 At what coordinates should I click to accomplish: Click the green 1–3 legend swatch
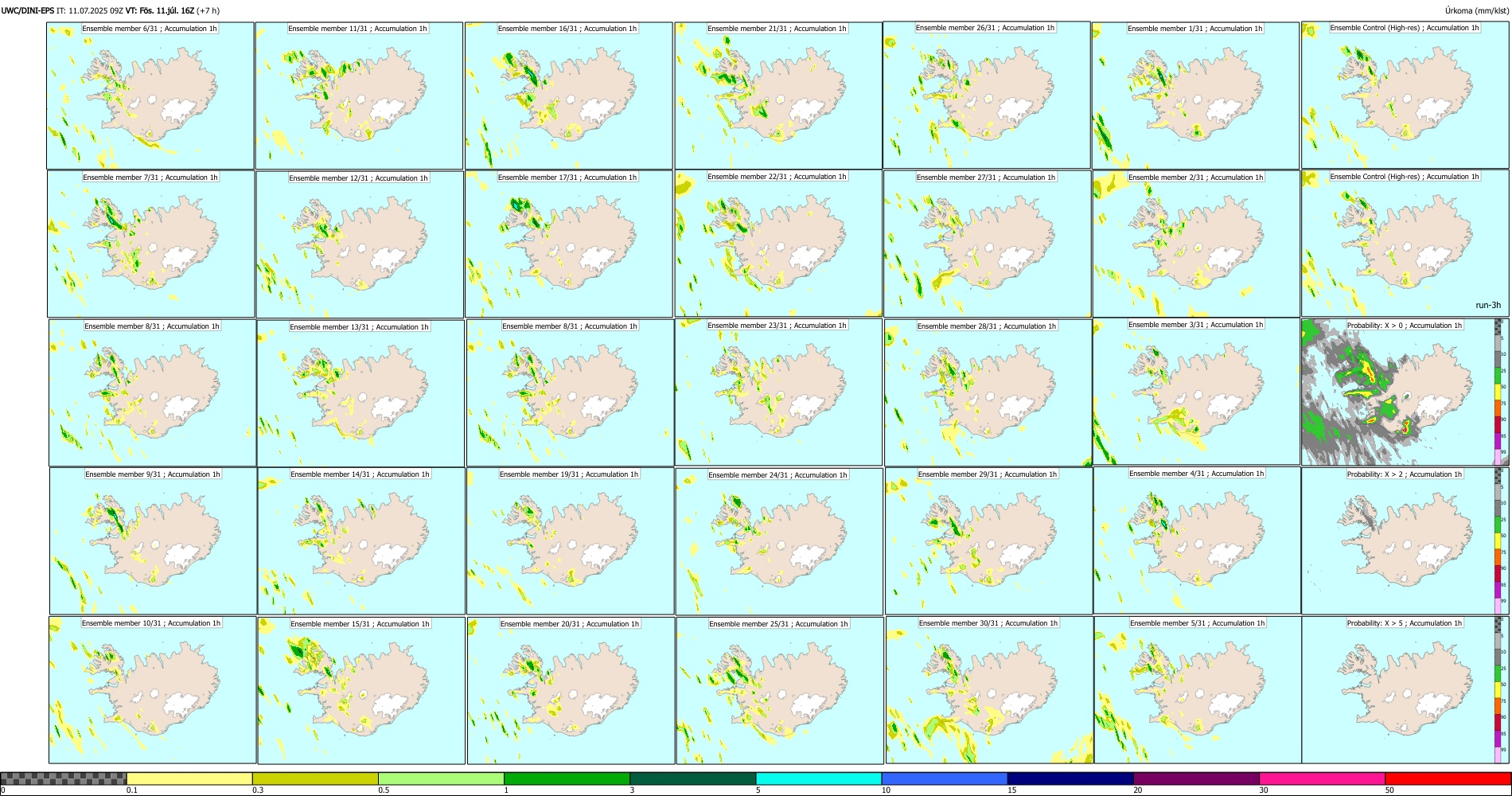coord(567,778)
